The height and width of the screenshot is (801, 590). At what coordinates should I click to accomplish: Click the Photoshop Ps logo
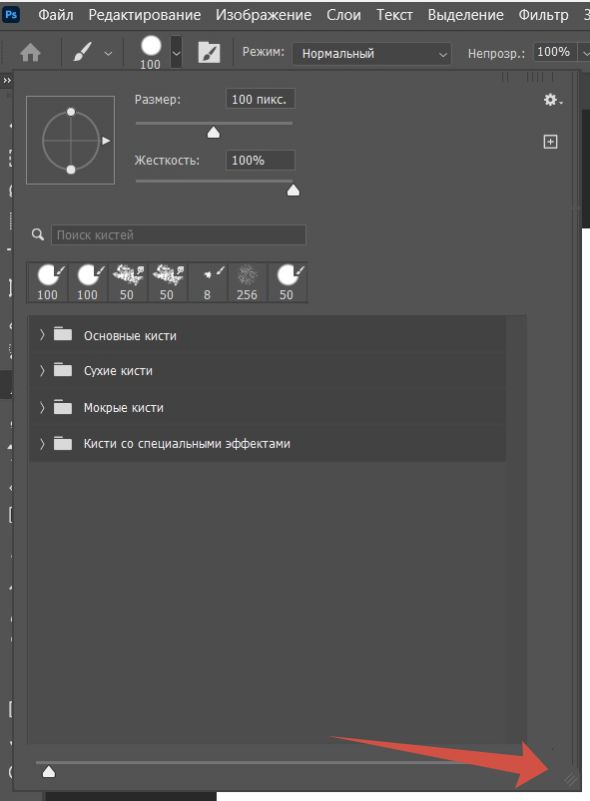[x=11, y=14]
